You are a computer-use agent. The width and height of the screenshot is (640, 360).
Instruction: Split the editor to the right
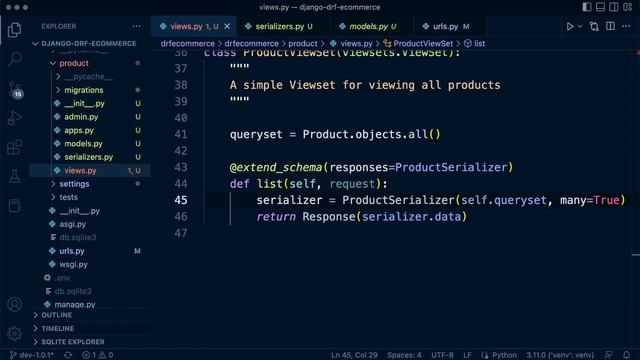pyautogui.click(x=610, y=27)
